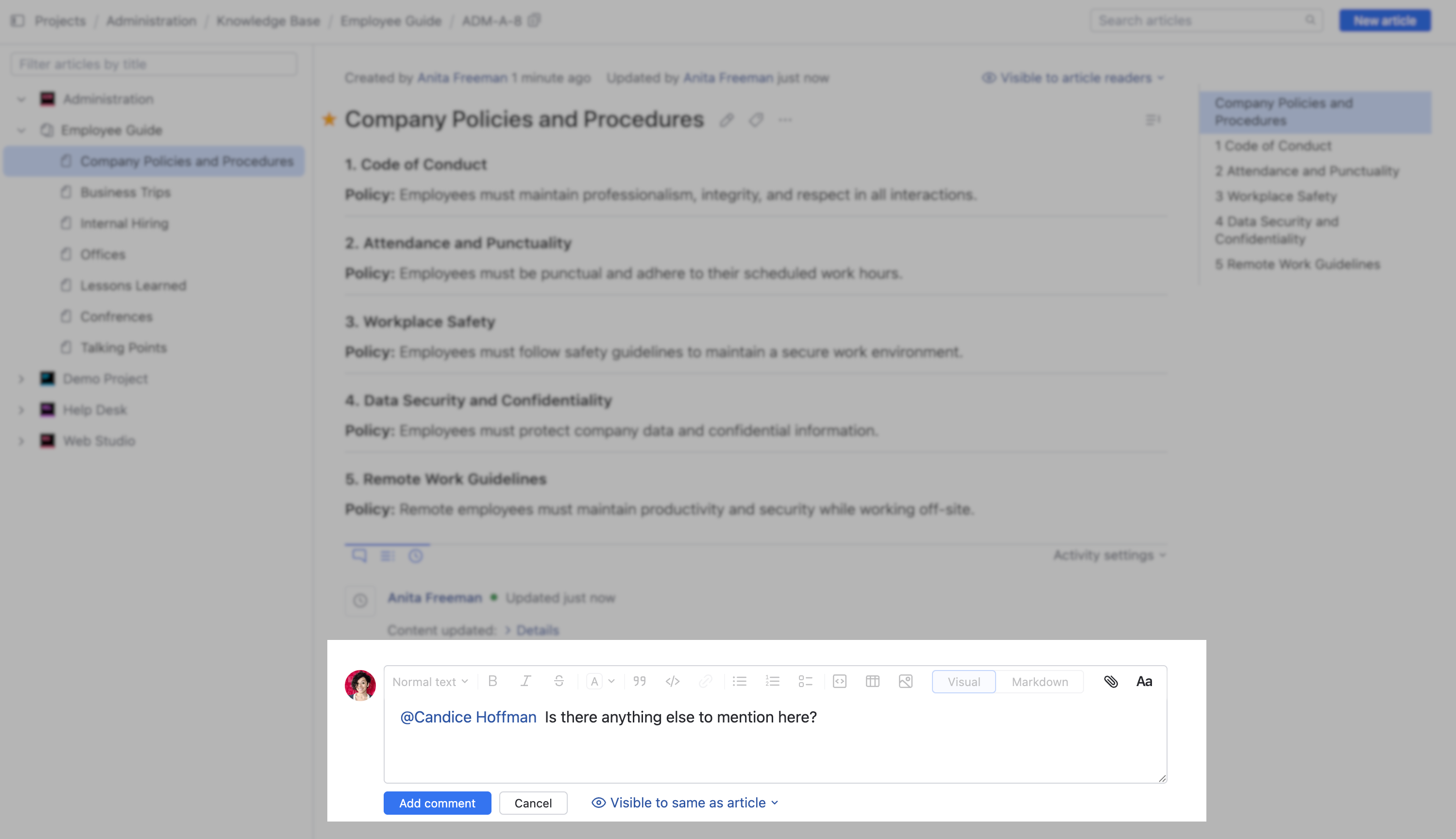Open comment visibility same as article dropdown
Screen dimensions: 1456x839
(x=685, y=803)
